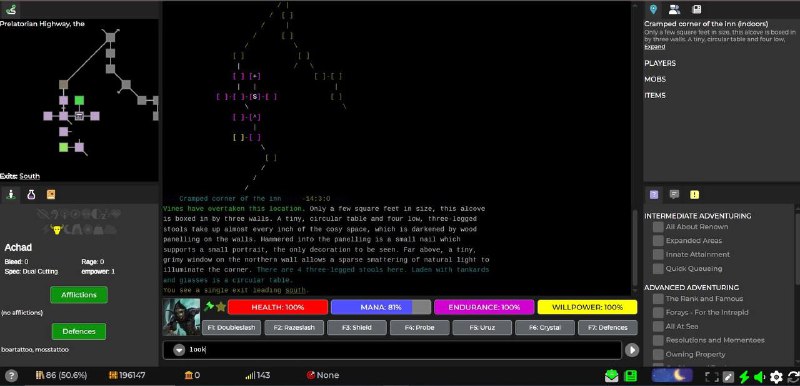
Task: Tick the Quick Queueing checkbox
Action: (658, 268)
